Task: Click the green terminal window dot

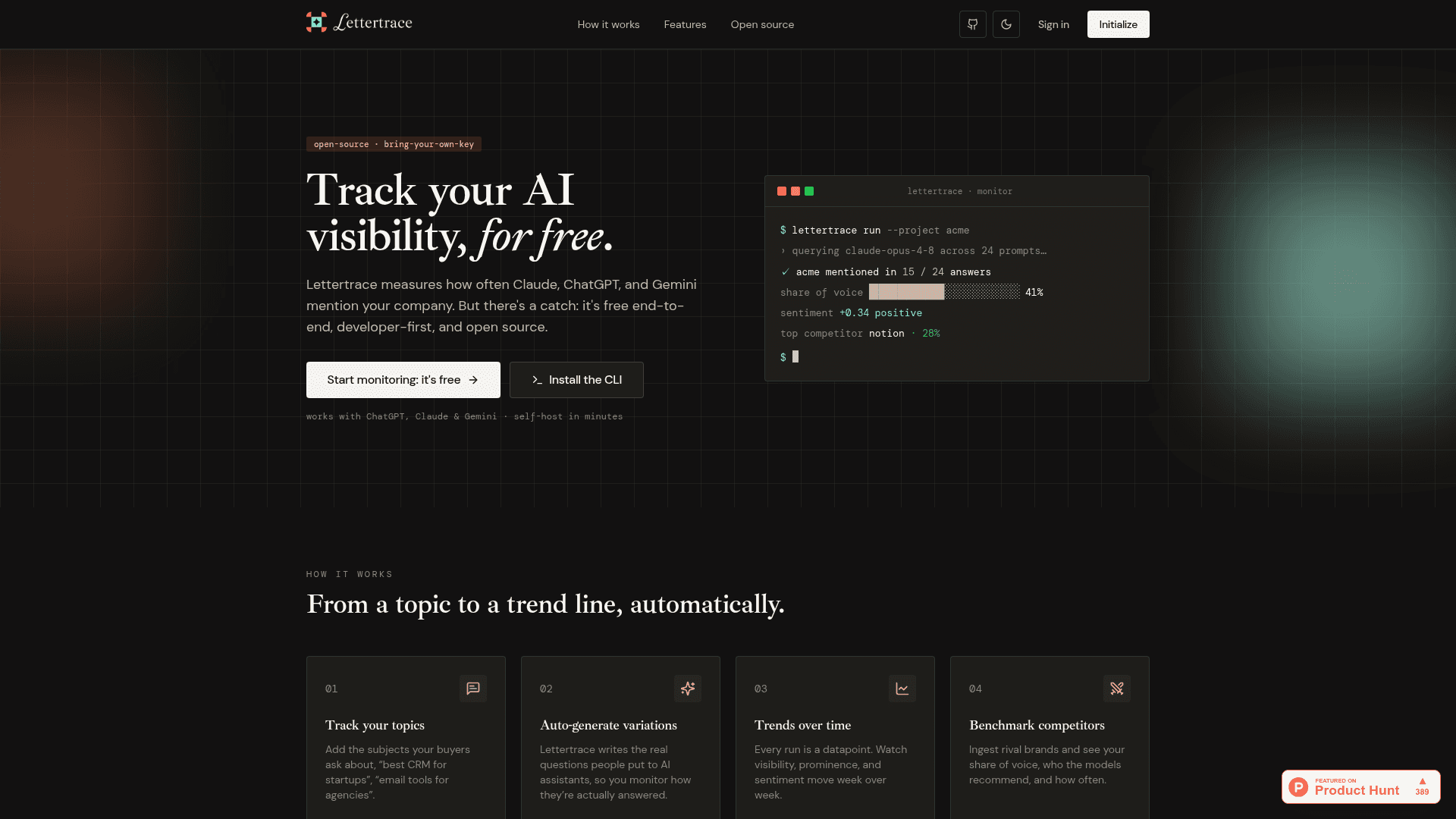Action: point(809,191)
